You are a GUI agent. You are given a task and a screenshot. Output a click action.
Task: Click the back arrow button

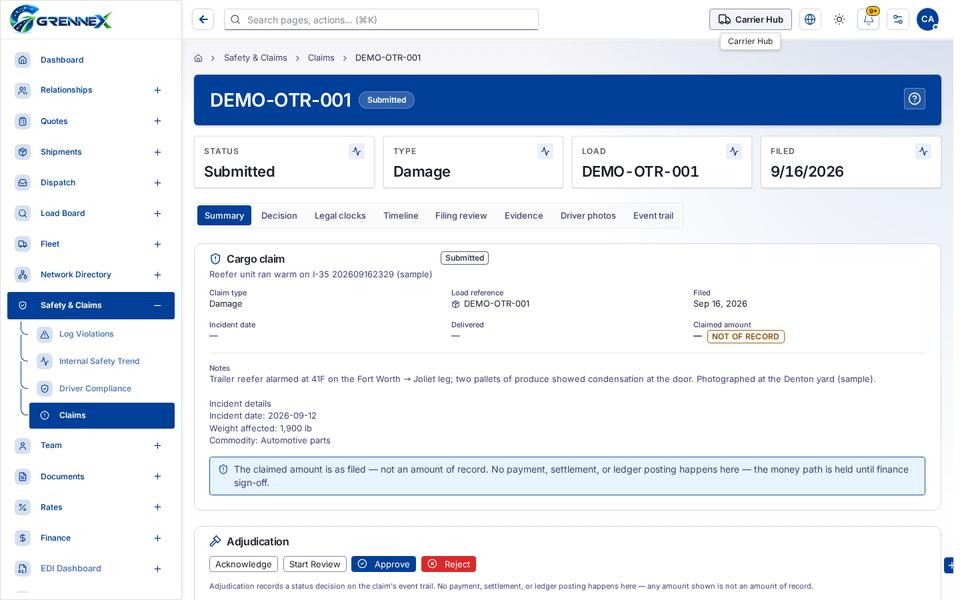pyautogui.click(x=203, y=20)
